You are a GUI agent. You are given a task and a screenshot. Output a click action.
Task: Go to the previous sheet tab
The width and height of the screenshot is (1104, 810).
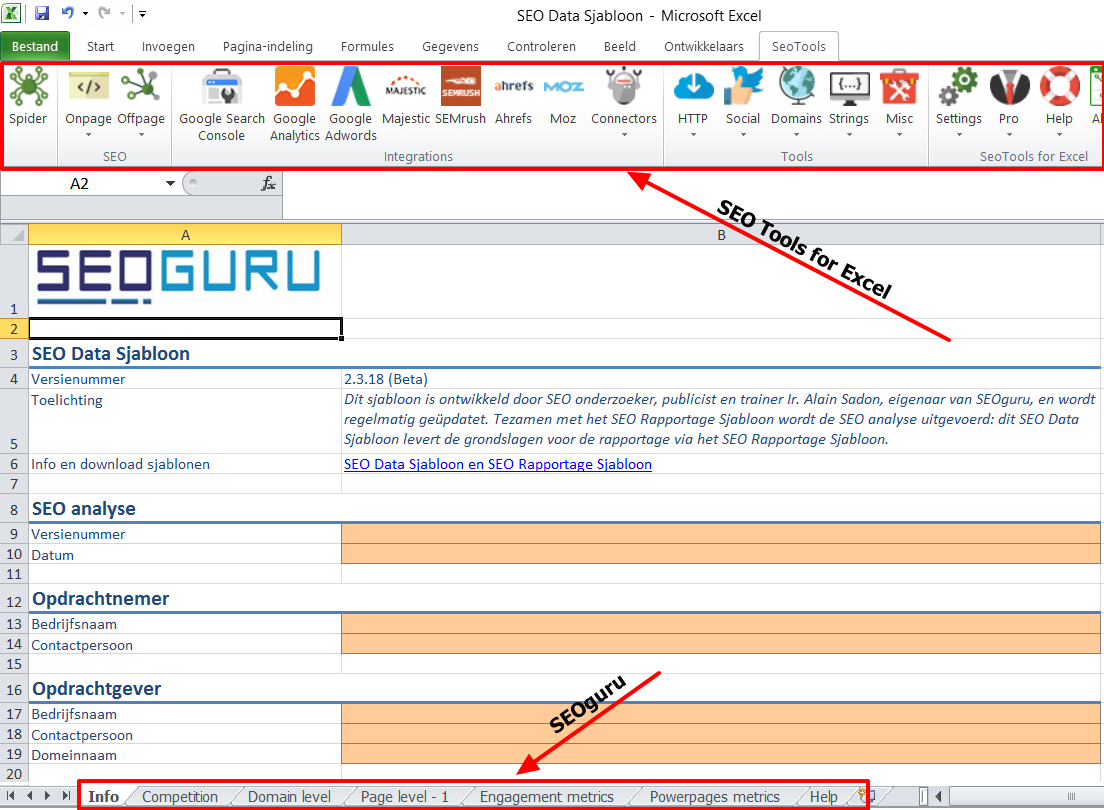point(29,796)
